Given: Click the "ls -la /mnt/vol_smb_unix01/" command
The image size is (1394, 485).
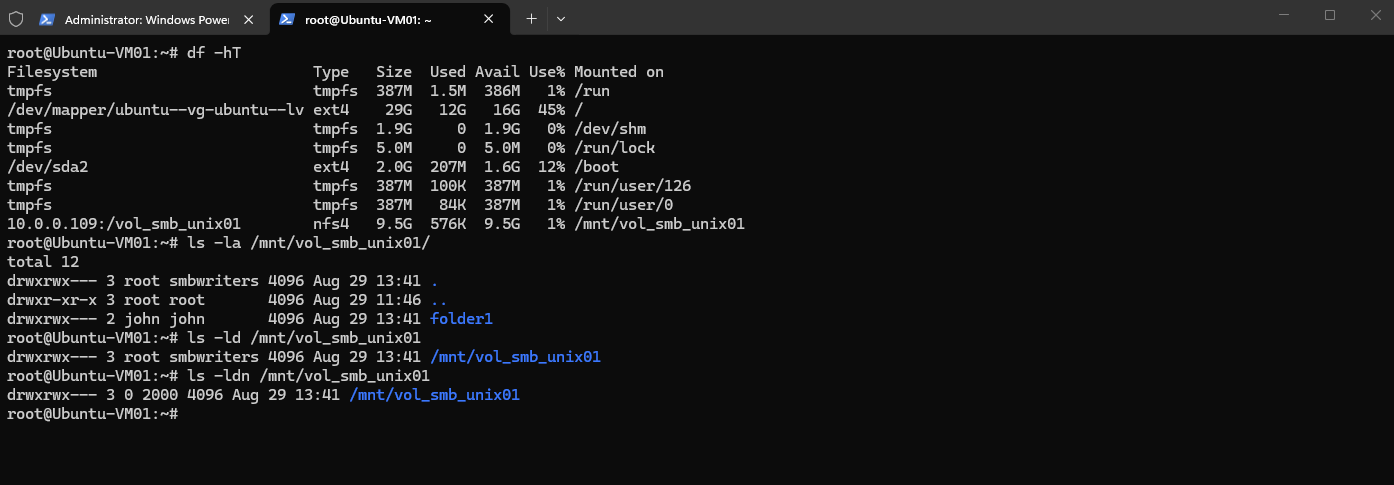Looking at the screenshot, I should pyautogui.click(x=308, y=243).
